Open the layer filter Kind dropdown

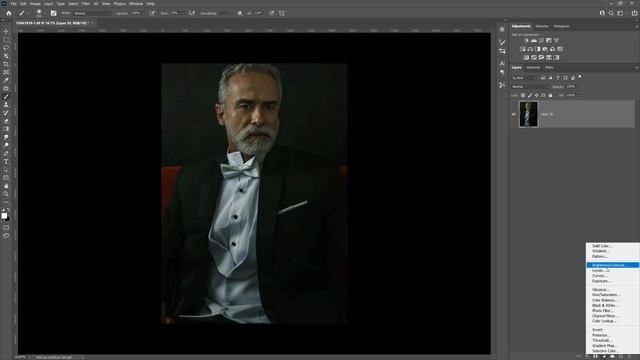[525, 78]
